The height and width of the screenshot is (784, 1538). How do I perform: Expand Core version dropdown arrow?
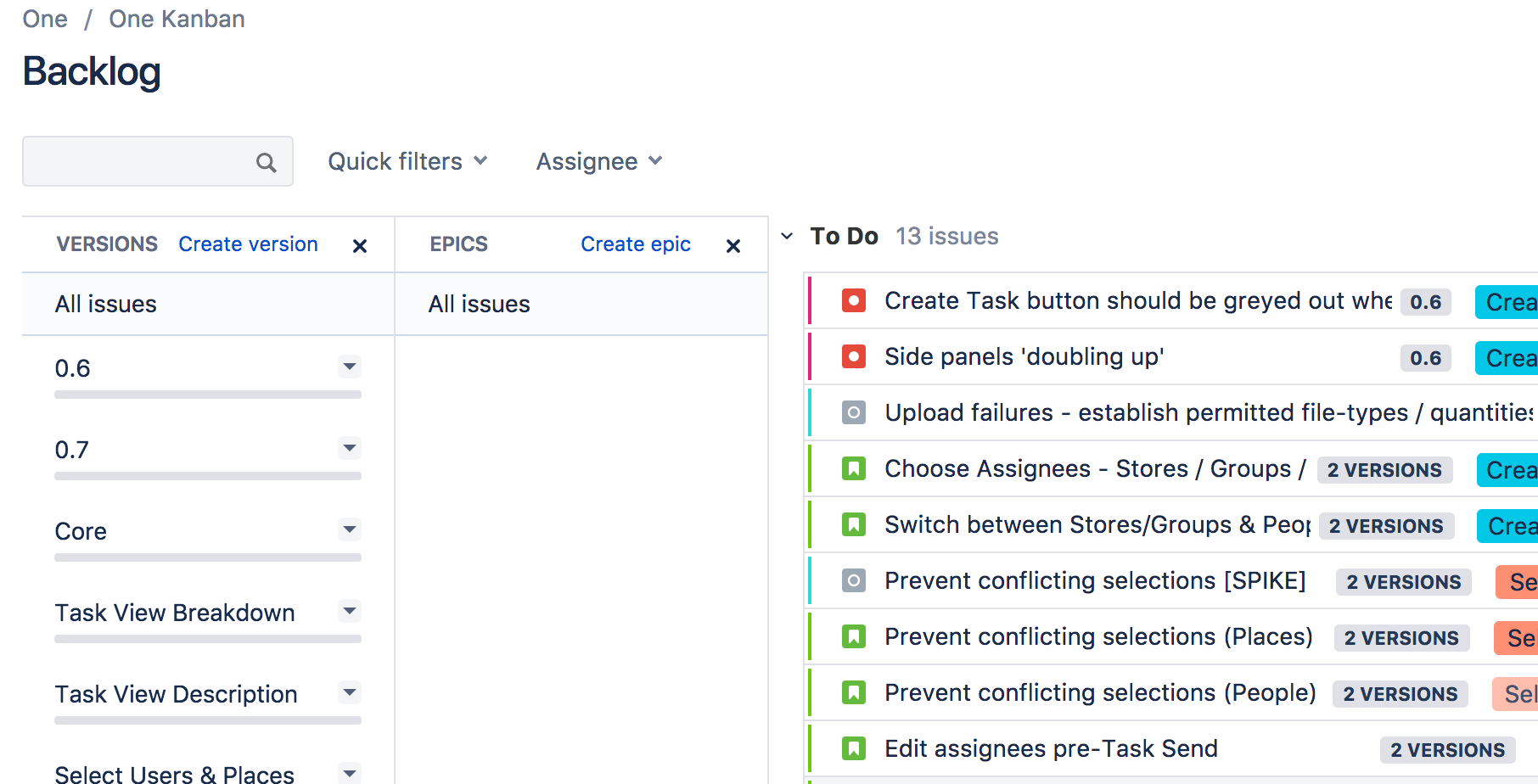tap(350, 529)
